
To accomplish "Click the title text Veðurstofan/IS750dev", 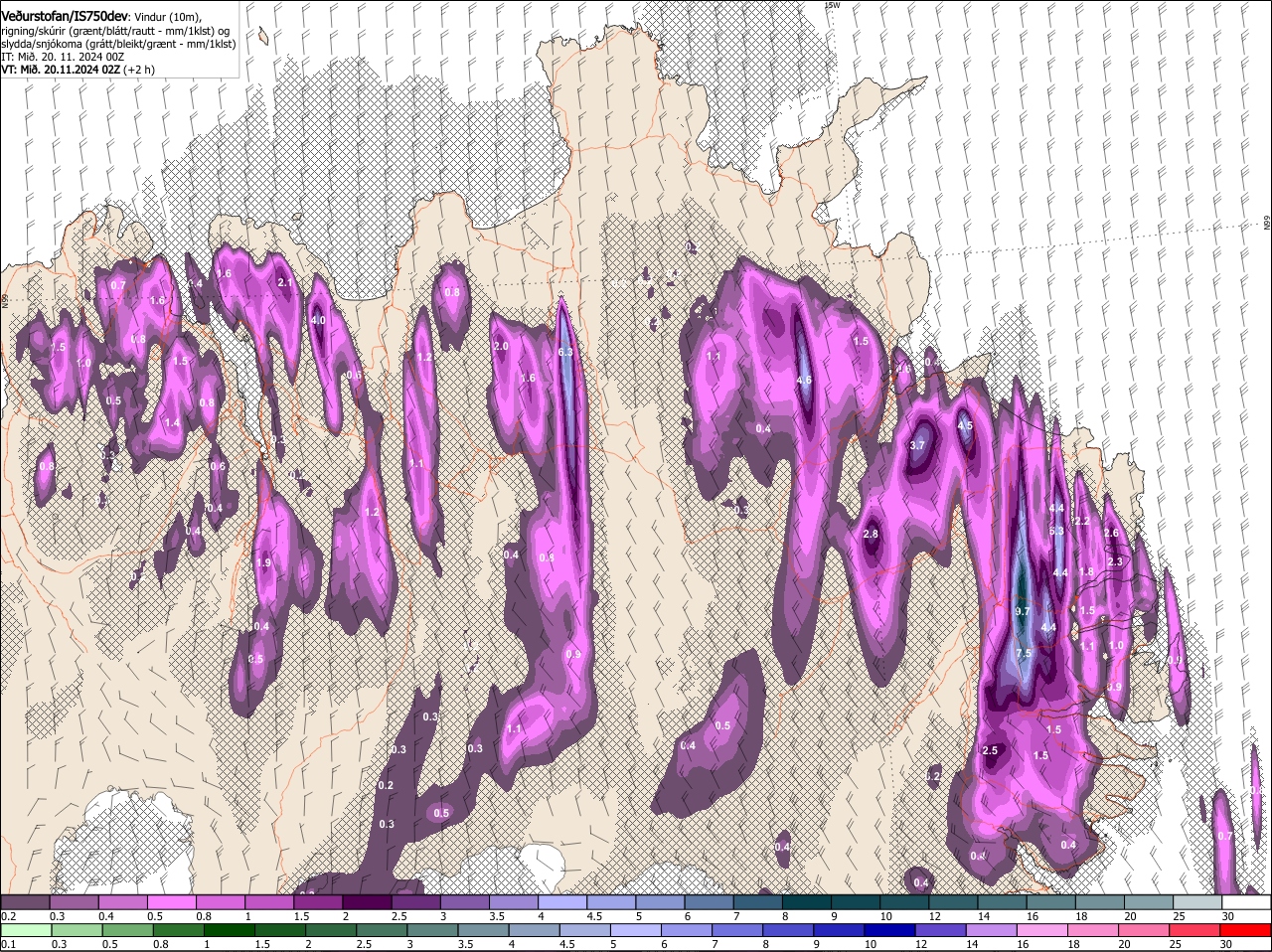I will [x=64, y=15].
